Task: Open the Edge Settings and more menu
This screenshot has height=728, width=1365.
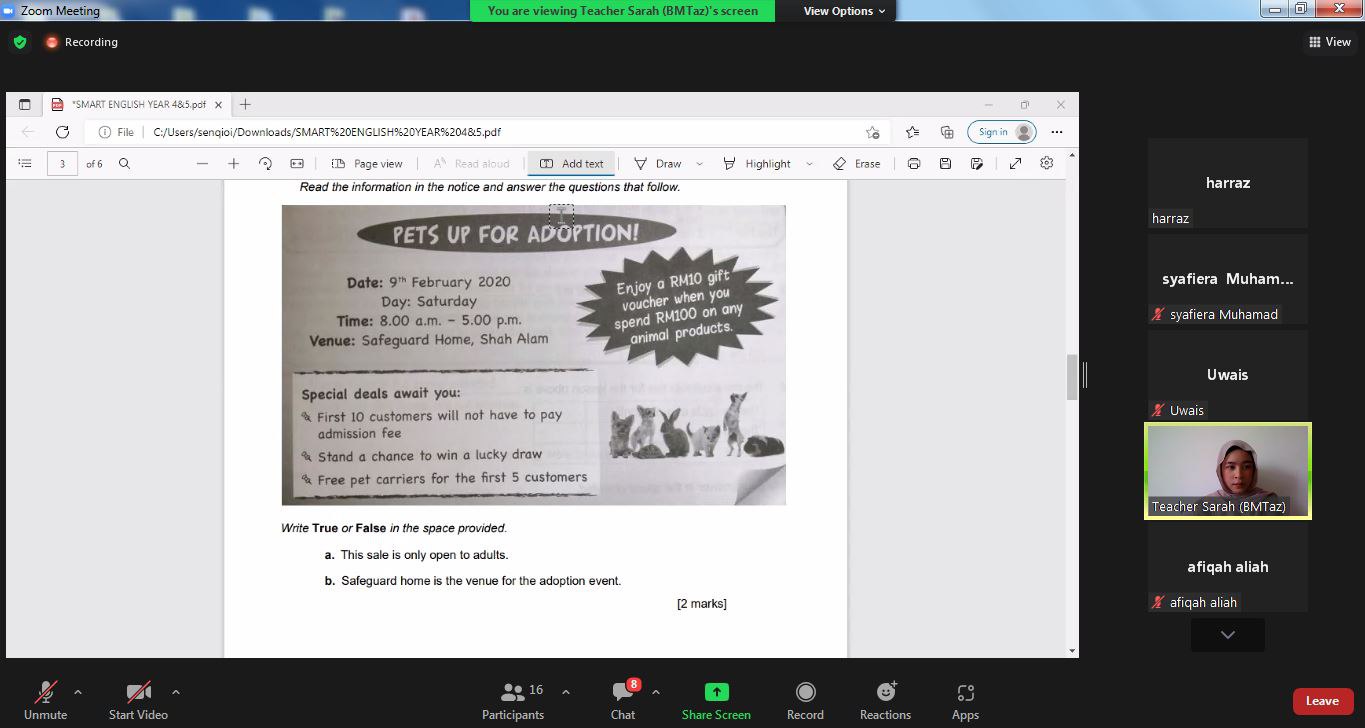Action: (x=1057, y=132)
